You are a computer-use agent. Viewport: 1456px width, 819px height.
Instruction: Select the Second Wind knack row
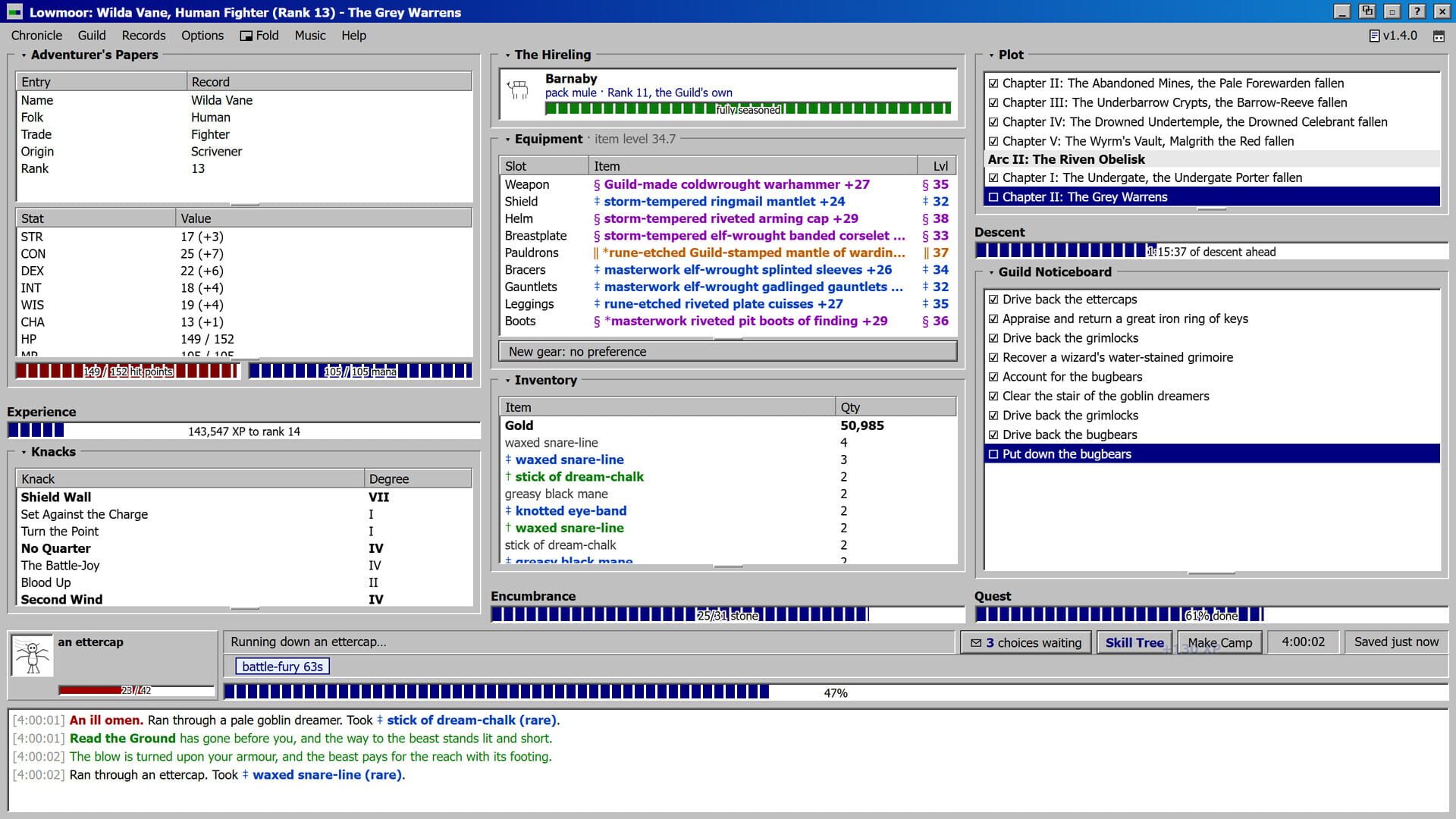tap(243, 600)
